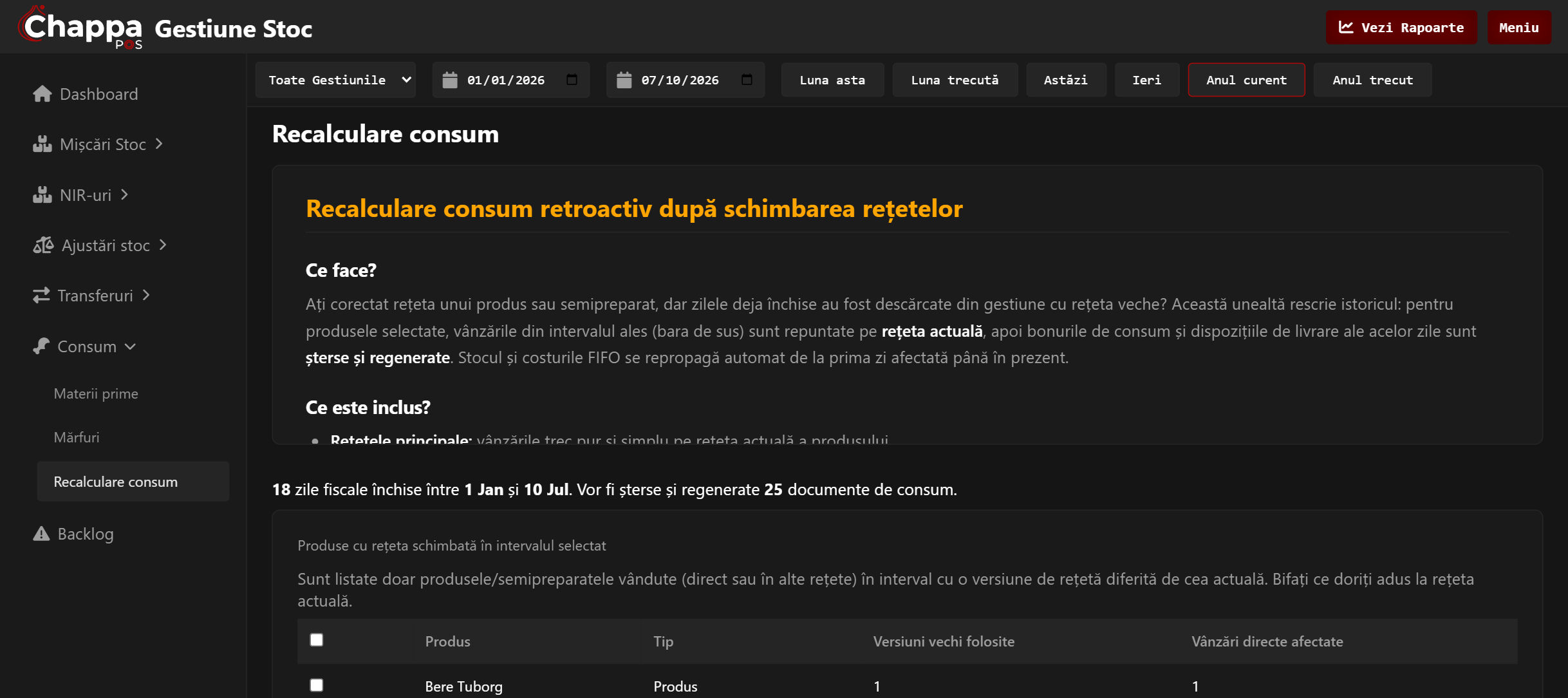Click the Tip column header
1568x698 pixels.
pos(663,641)
